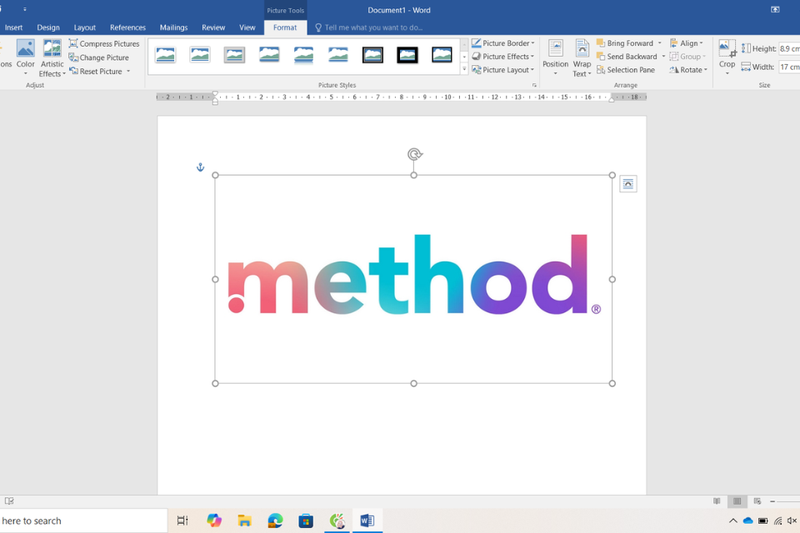Click the Tell me what you want to do box
The image size is (800, 533).
click(369, 28)
